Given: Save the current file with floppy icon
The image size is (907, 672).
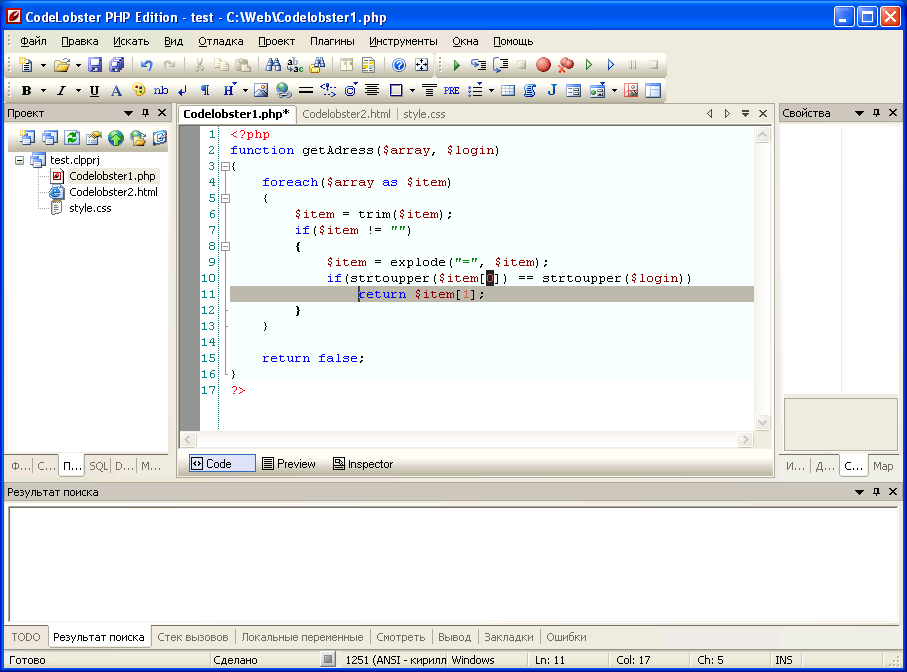Looking at the screenshot, I should 95,65.
